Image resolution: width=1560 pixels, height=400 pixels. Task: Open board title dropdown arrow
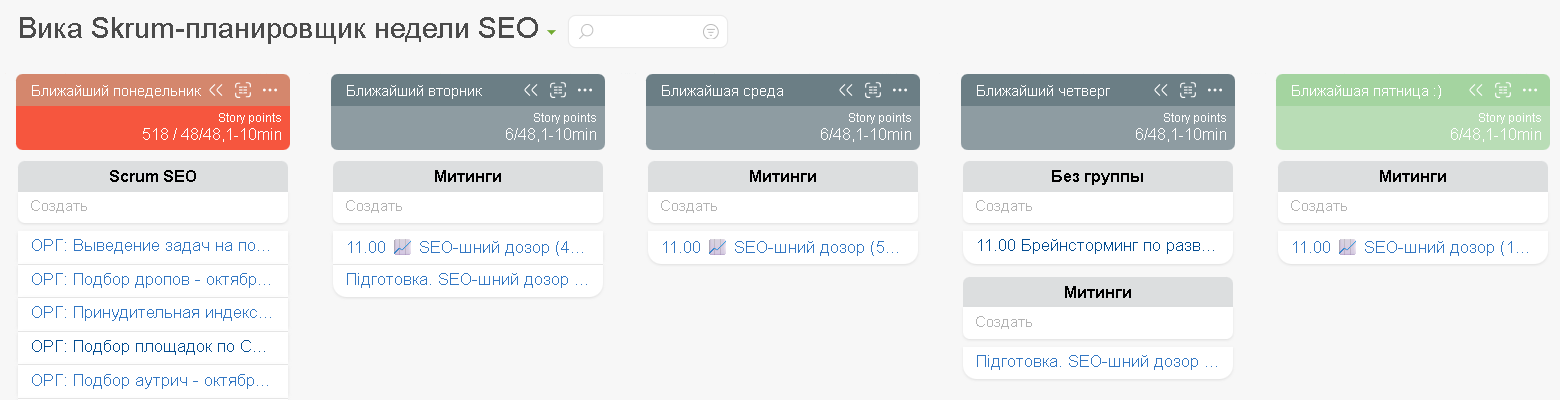[x=551, y=33]
